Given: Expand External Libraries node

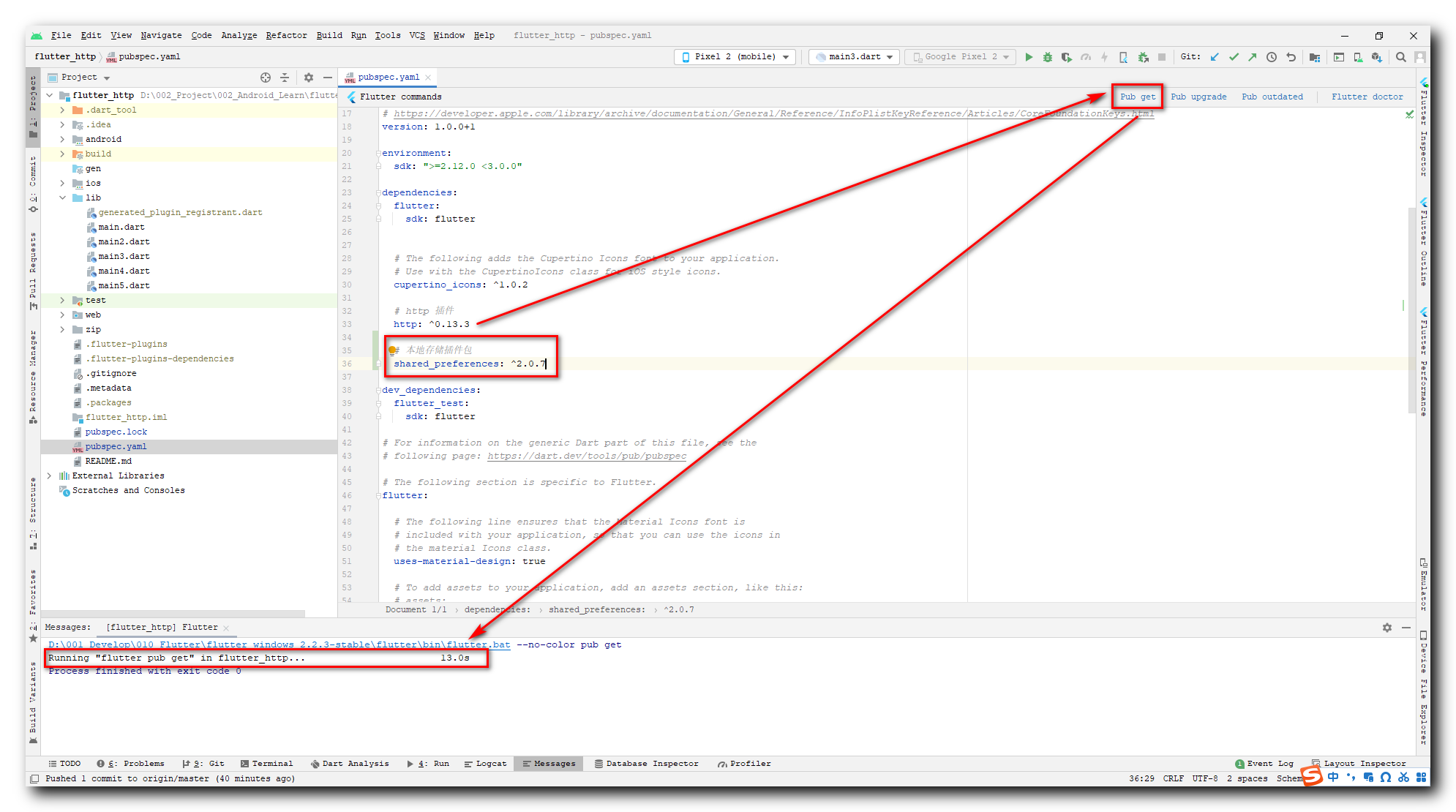Looking at the screenshot, I should 49,476.
